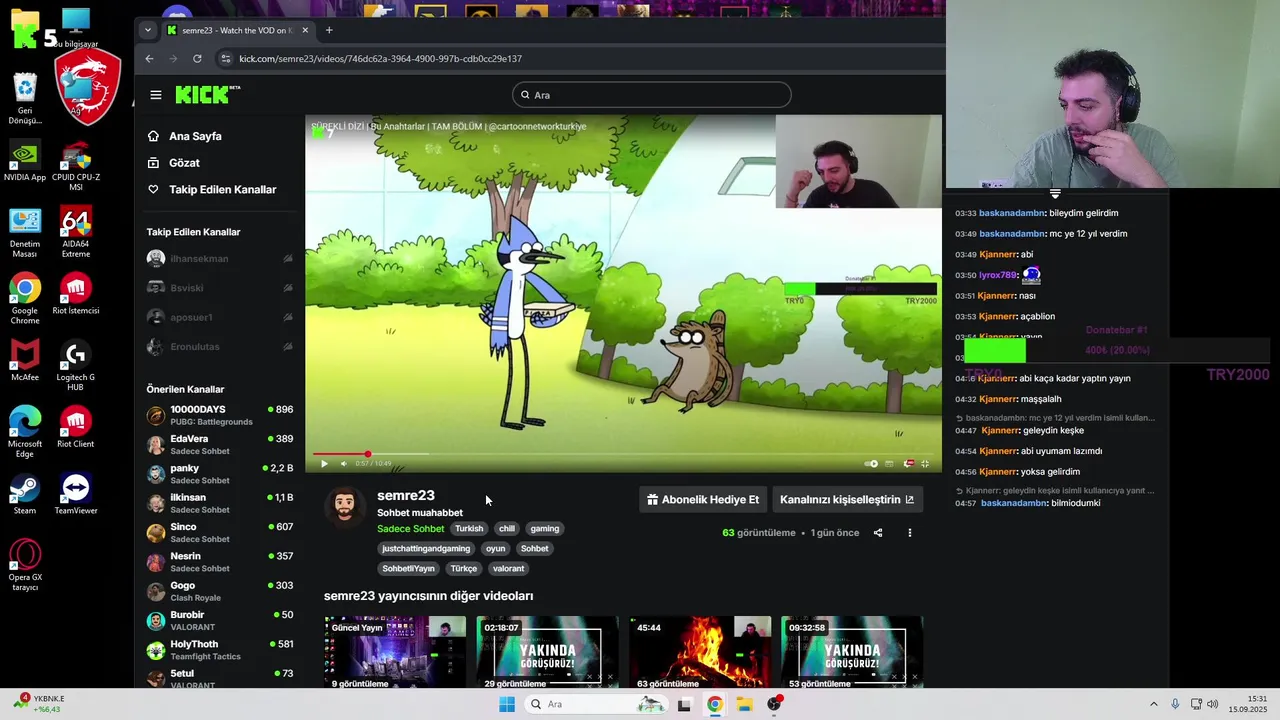The image size is (1280, 720).
Task: Open Logitech G HUB desktop icon
Action: [x=76, y=365]
